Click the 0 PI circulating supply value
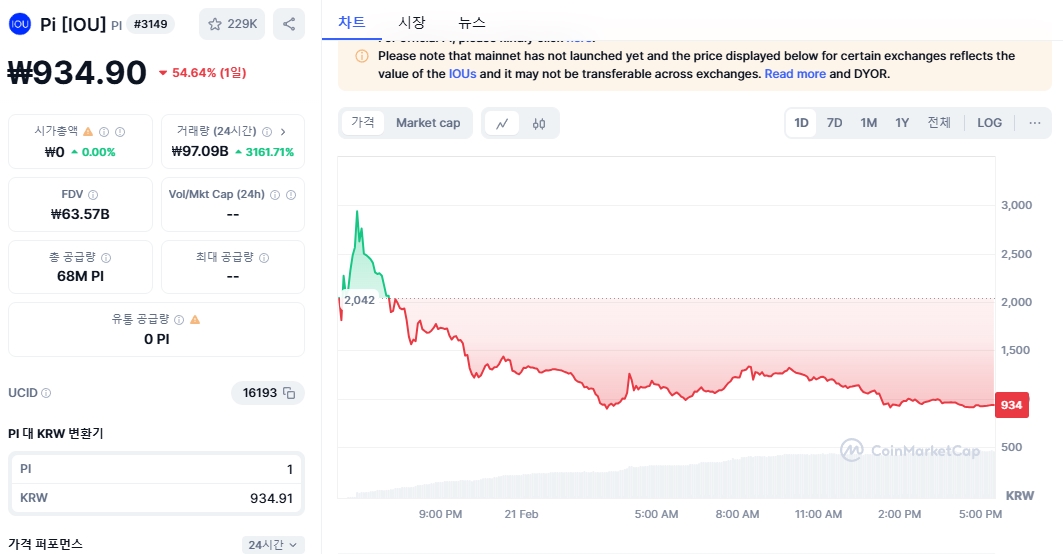Viewport: 1063px width, 554px height. (x=157, y=339)
